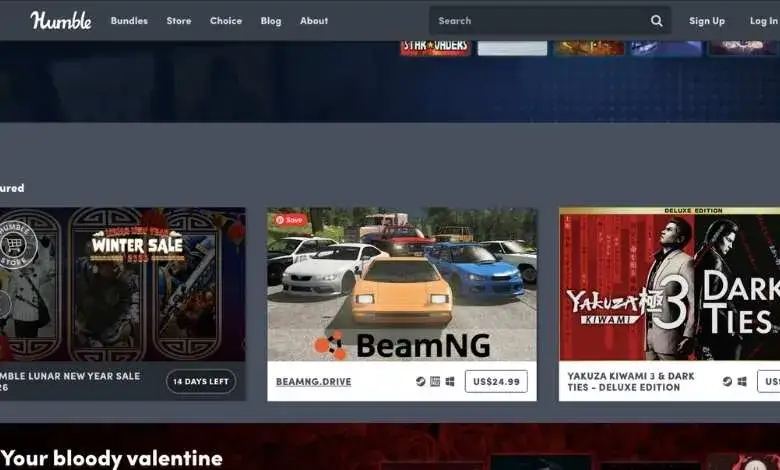Click the Steam icon on Yakuza card
Viewport: 780px width, 470px height.
coord(727,381)
